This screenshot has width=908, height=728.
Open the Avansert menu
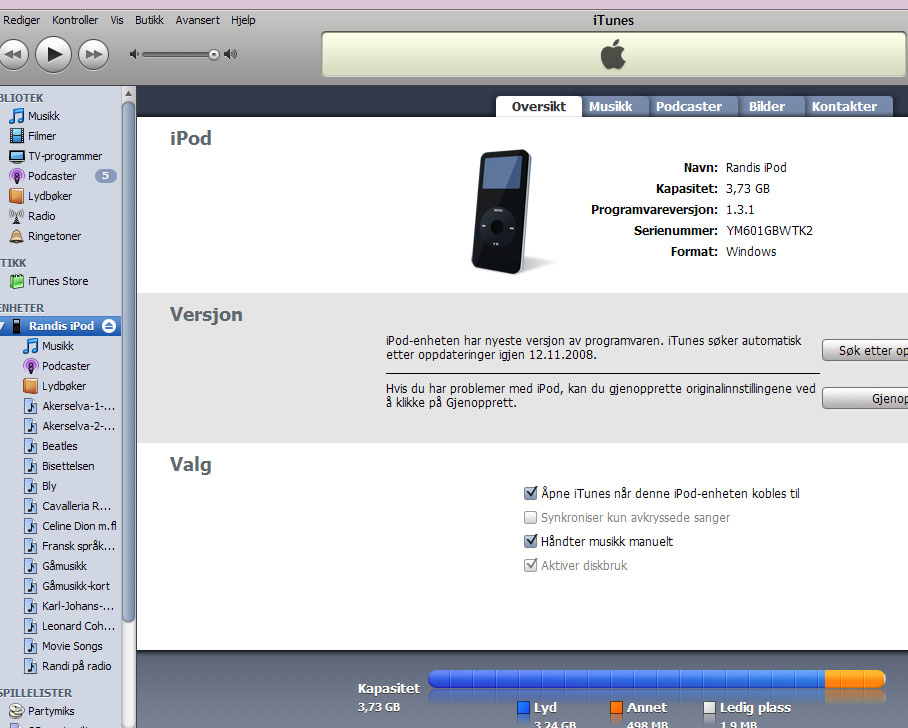(197, 20)
